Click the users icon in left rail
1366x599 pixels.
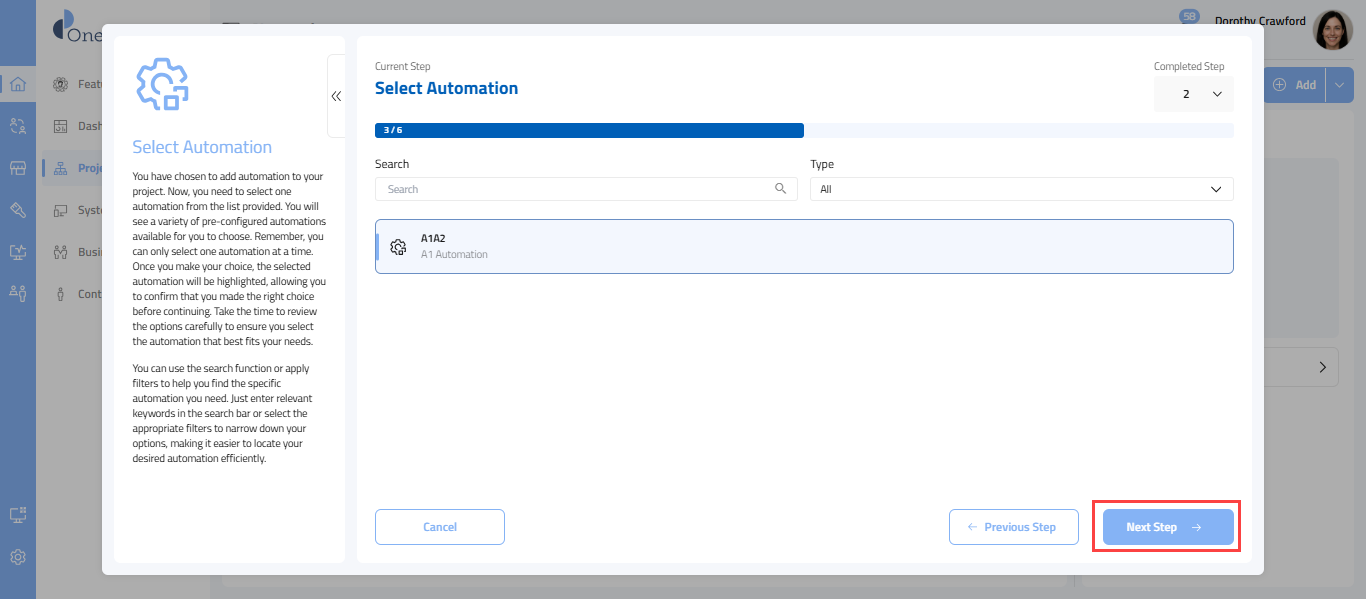(x=17, y=126)
